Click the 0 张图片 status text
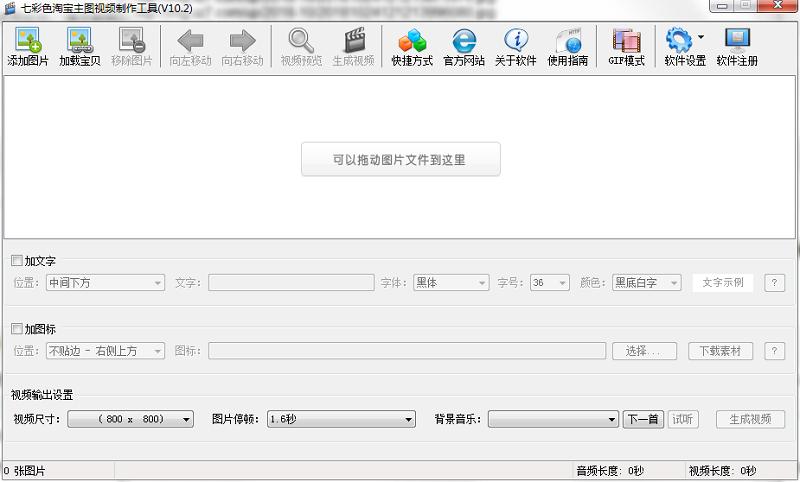This screenshot has width=800, height=482. point(24,471)
